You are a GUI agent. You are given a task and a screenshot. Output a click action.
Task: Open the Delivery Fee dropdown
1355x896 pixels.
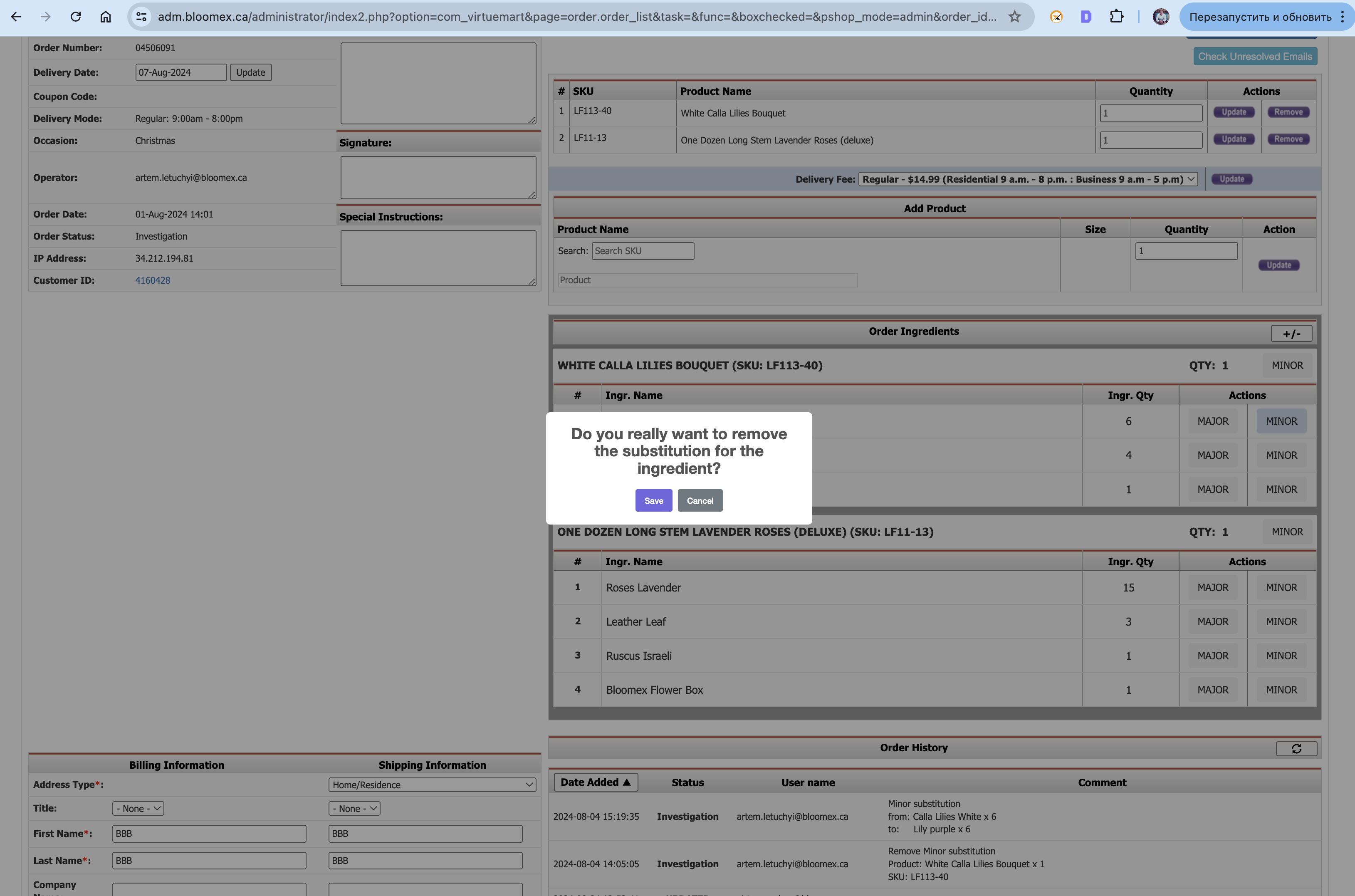(x=1028, y=179)
